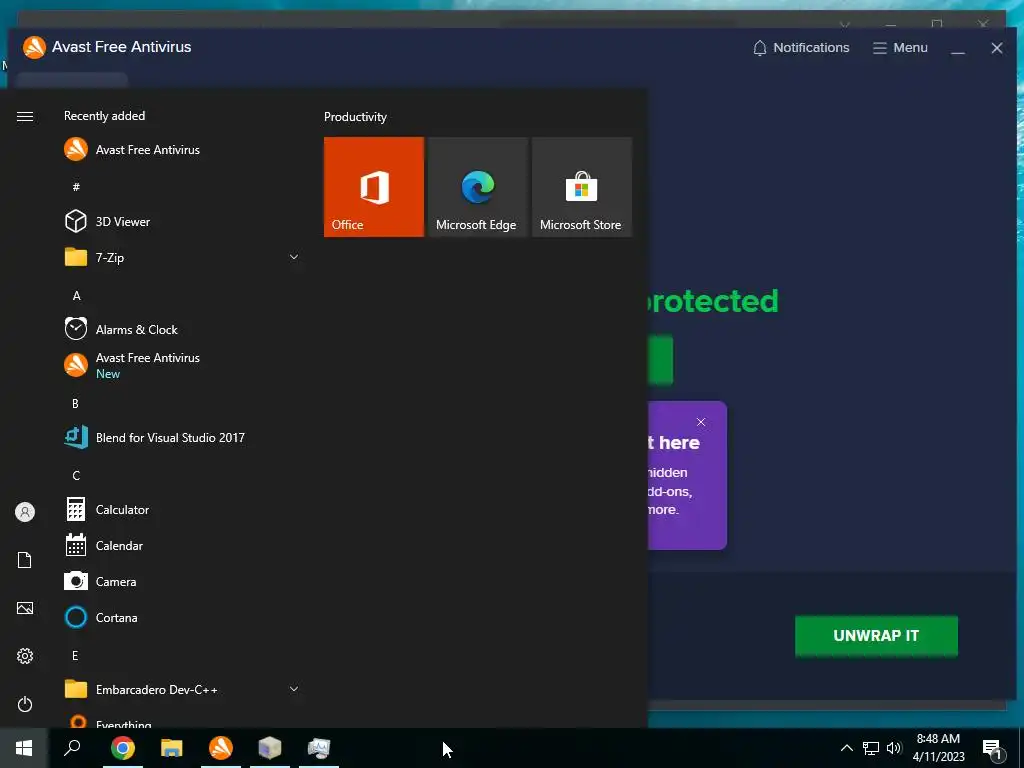The width and height of the screenshot is (1024, 768).
Task: Jump to letter B section header
Action: pos(75,404)
